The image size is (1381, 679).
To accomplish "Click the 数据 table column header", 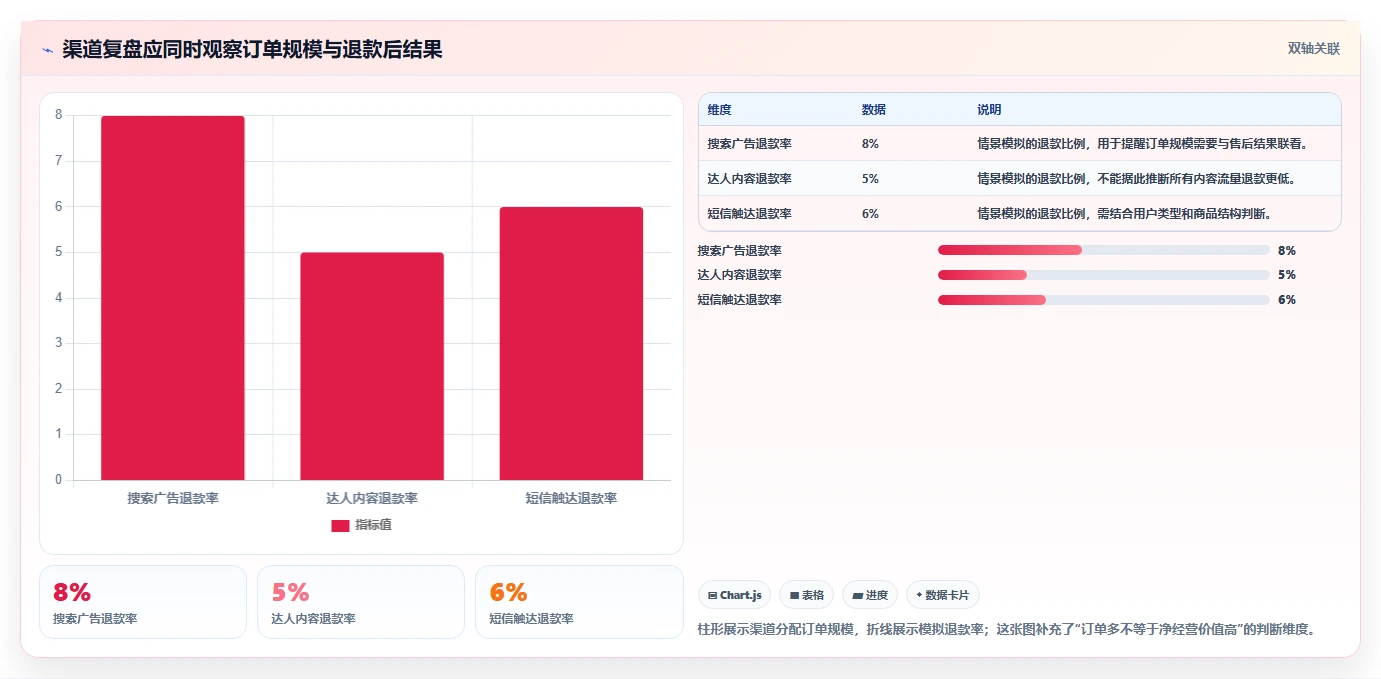I will click(x=873, y=110).
